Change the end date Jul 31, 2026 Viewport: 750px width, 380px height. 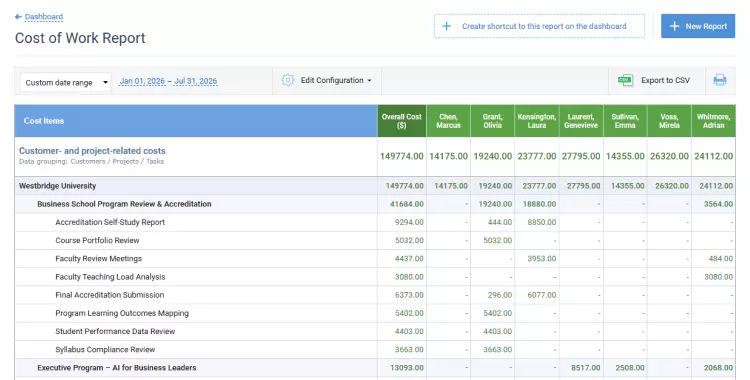tap(195, 81)
